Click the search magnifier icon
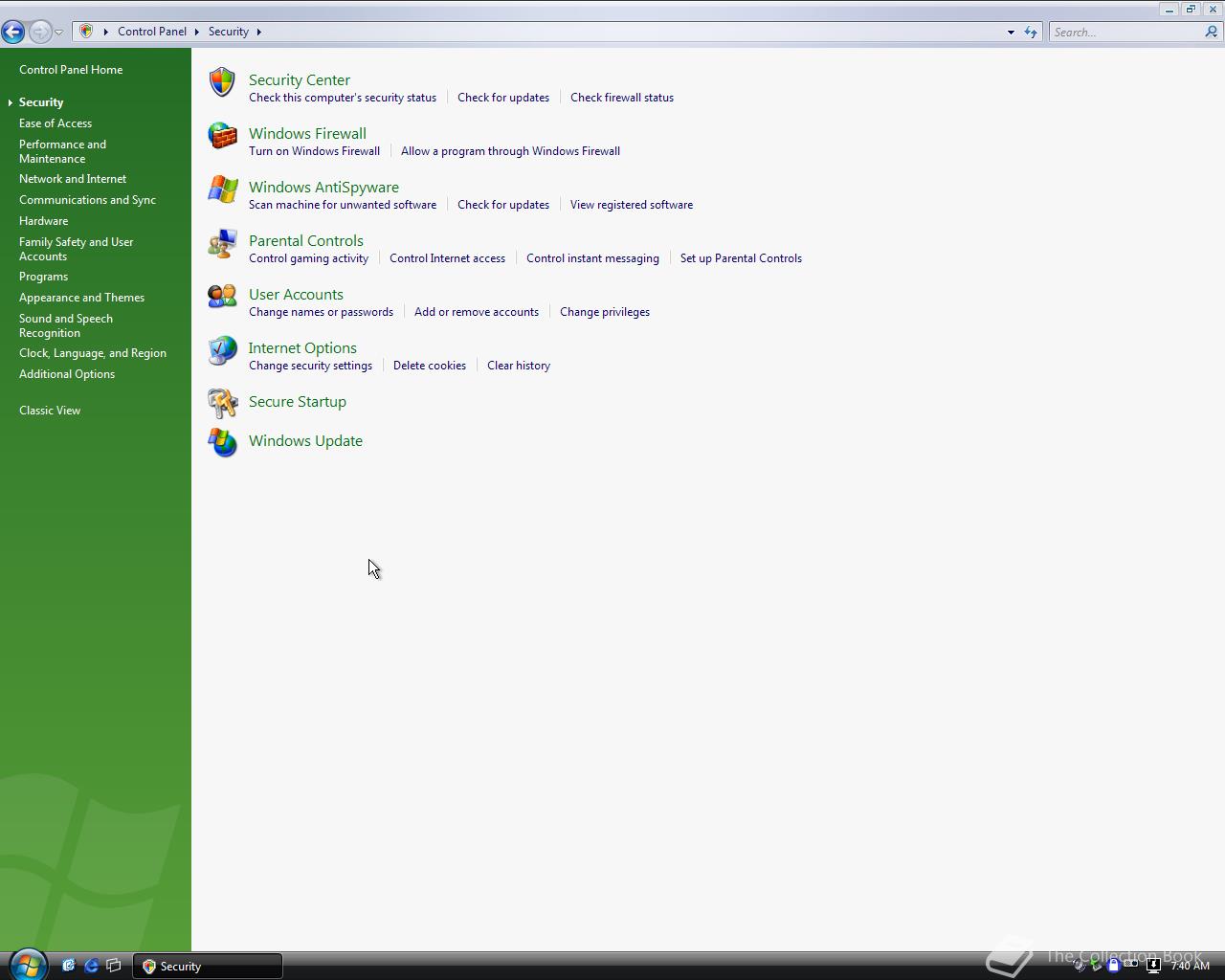The image size is (1225, 980). (1211, 32)
